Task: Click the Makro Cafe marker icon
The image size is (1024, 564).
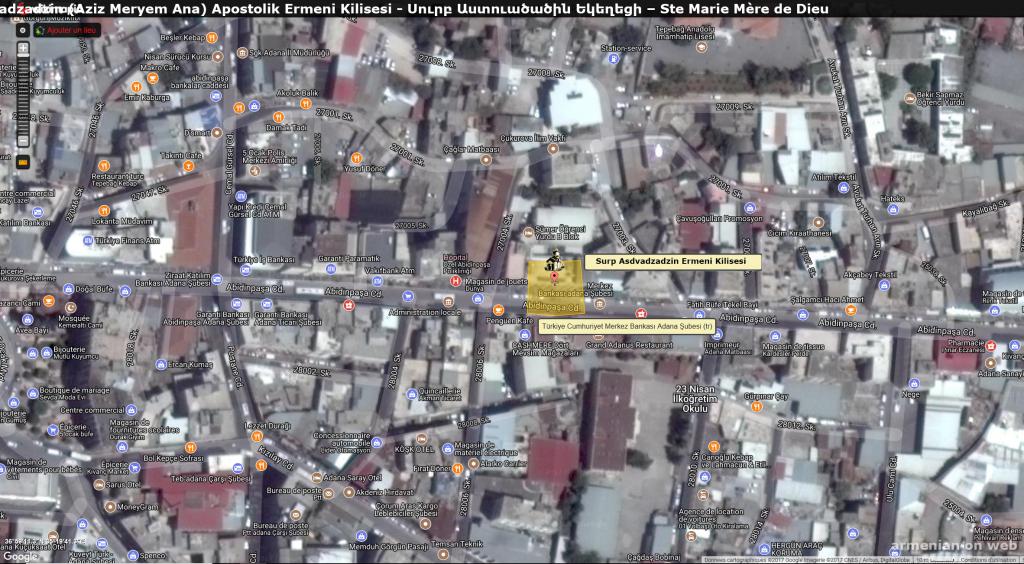Action: click(x=152, y=78)
